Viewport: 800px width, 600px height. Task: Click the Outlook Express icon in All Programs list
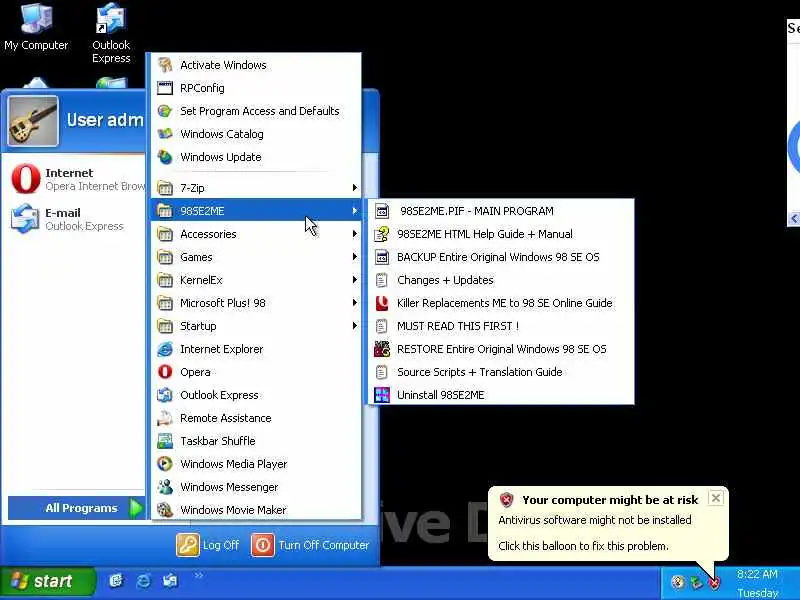[x=165, y=395]
